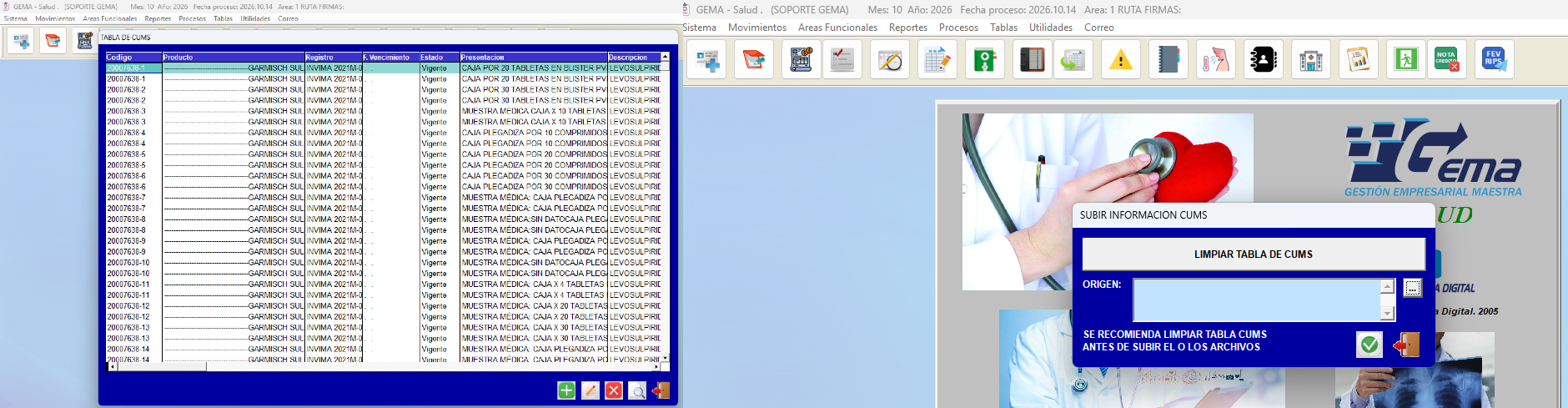Viewport: 1568px width, 408px height.
Task: Open Utilidades menu in right window
Action: click(1051, 28)
